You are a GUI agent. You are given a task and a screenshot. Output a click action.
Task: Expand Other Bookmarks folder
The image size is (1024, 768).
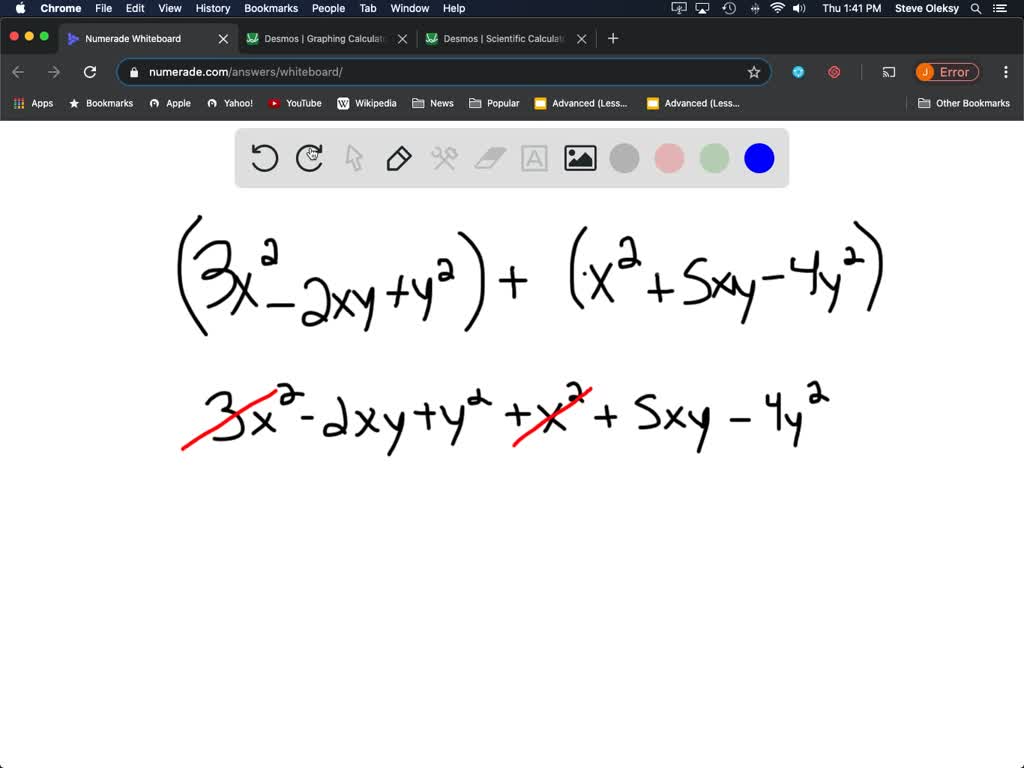963,103
